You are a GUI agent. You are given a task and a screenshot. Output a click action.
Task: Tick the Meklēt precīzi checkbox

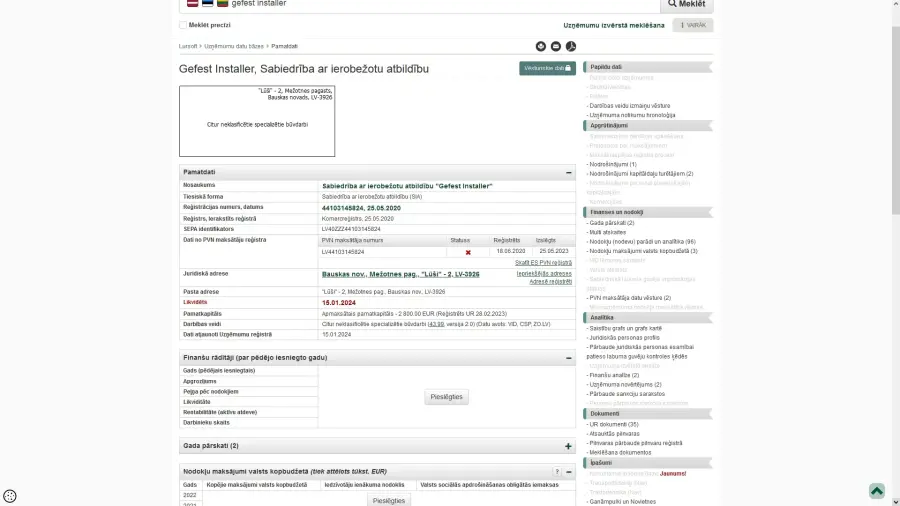coord(183,25)
